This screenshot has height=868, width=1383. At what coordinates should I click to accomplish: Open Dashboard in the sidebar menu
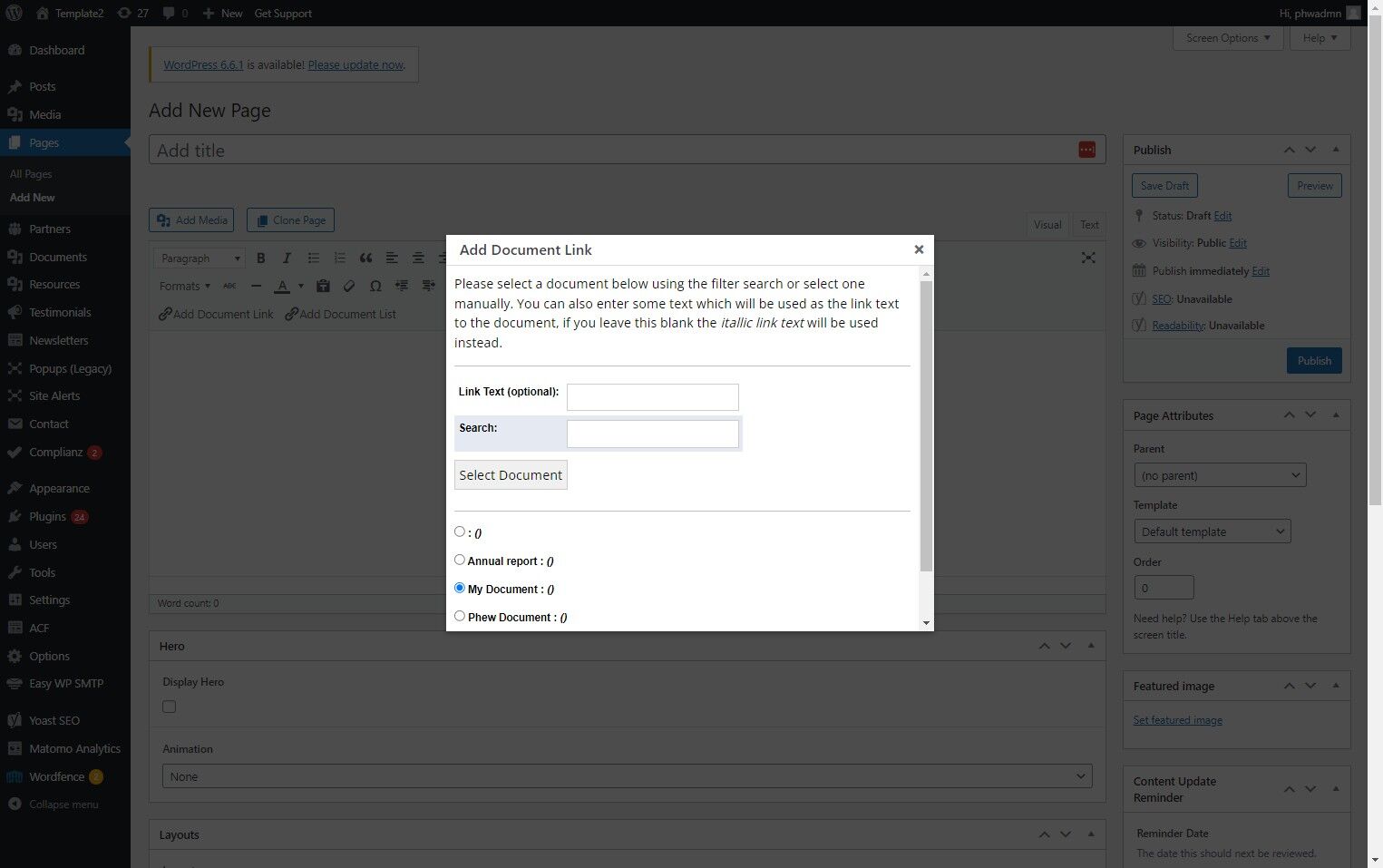click(x=65, y=50)
